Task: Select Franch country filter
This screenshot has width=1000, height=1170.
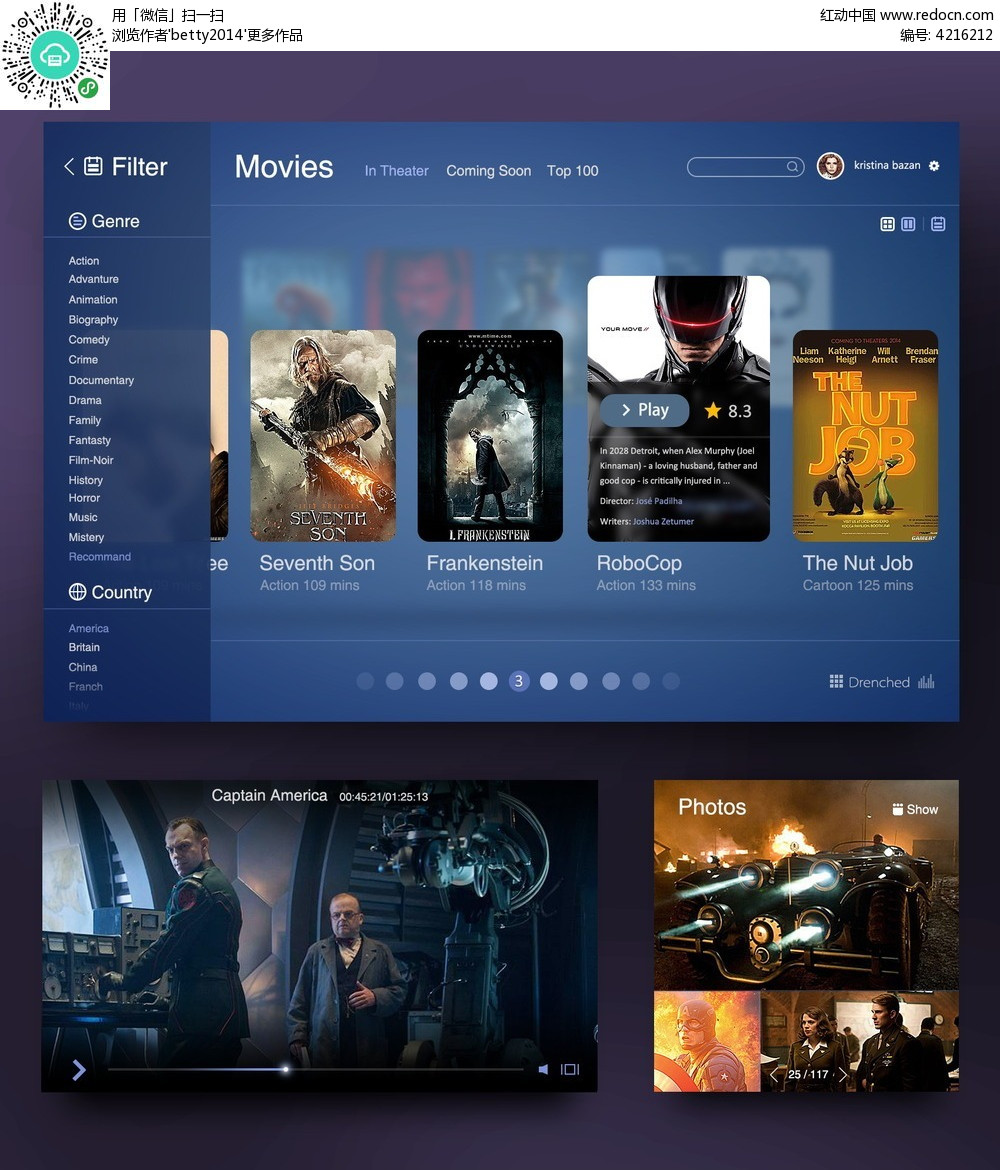Action: click(x=86, y=686)
